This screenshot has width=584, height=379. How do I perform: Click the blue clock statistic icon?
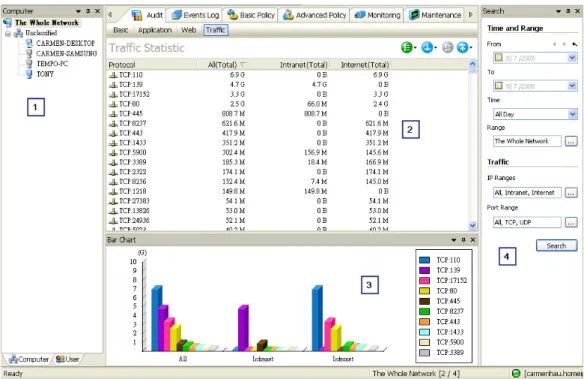coord(427,48)
